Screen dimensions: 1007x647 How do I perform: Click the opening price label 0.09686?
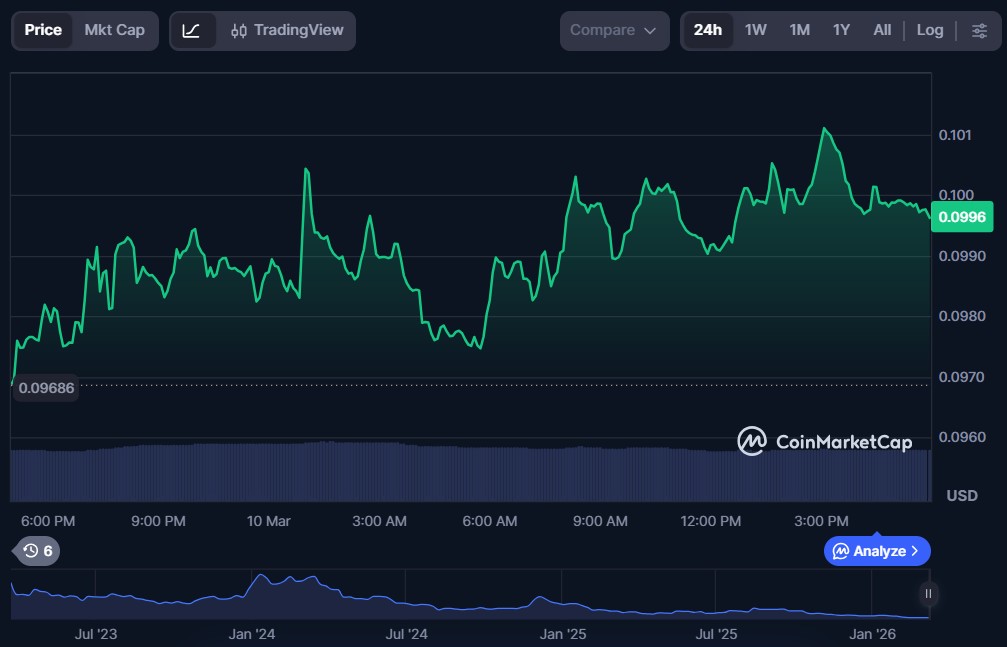[45, 388]
